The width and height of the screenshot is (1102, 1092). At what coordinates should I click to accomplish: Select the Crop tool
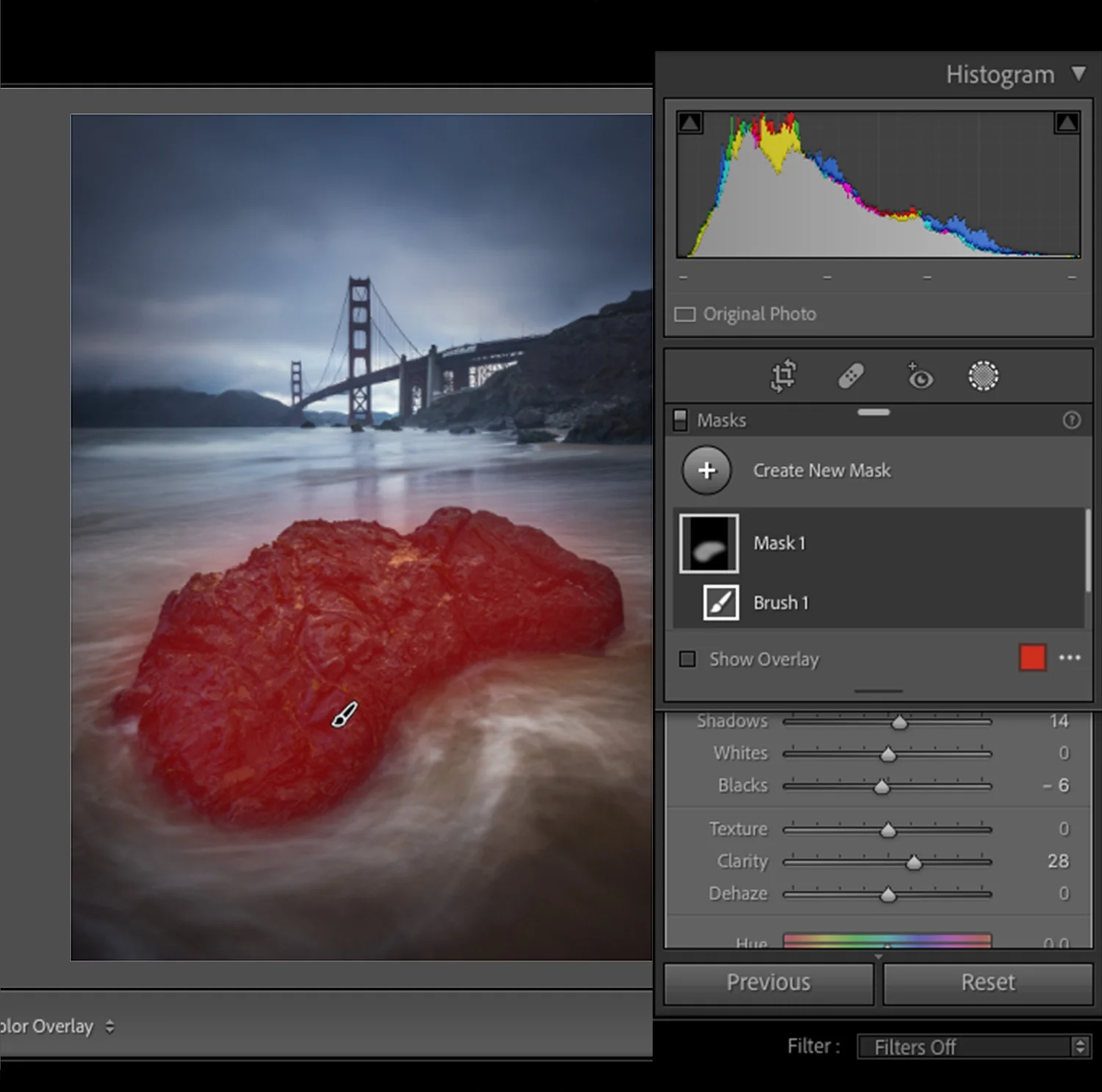click(783, 376)
